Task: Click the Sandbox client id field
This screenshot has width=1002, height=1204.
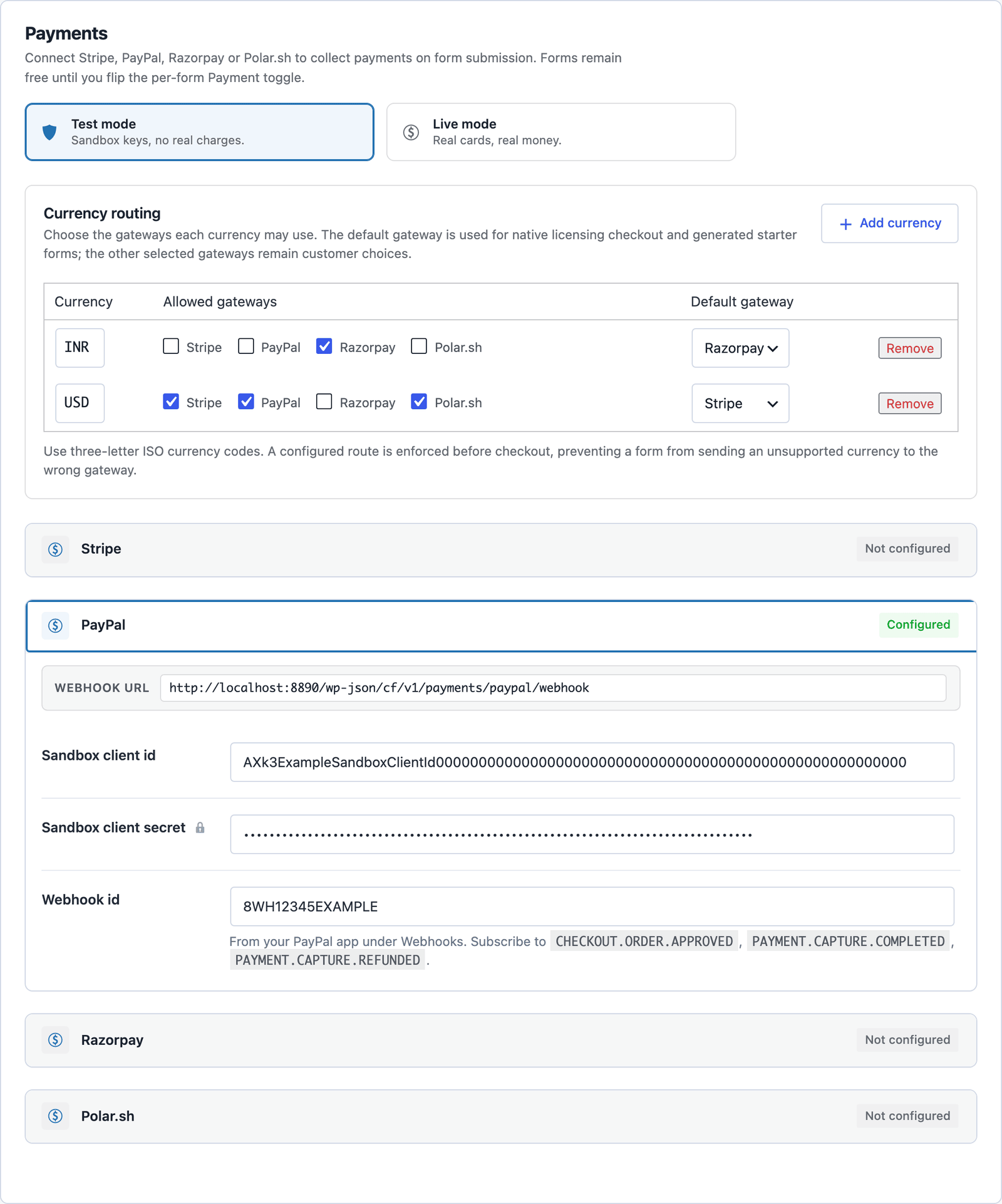Action: pos(592,762)
